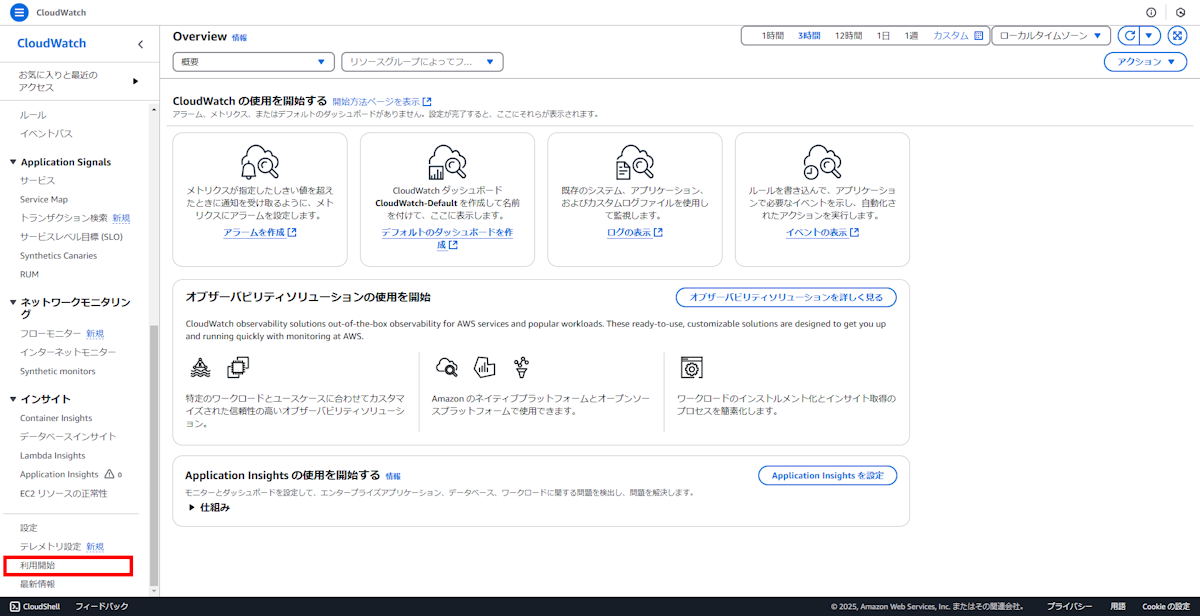The height and width of the screenshot is (616, 1200).
Task: Open 利用開始 in the sidebar
Action: click(38, 566)
